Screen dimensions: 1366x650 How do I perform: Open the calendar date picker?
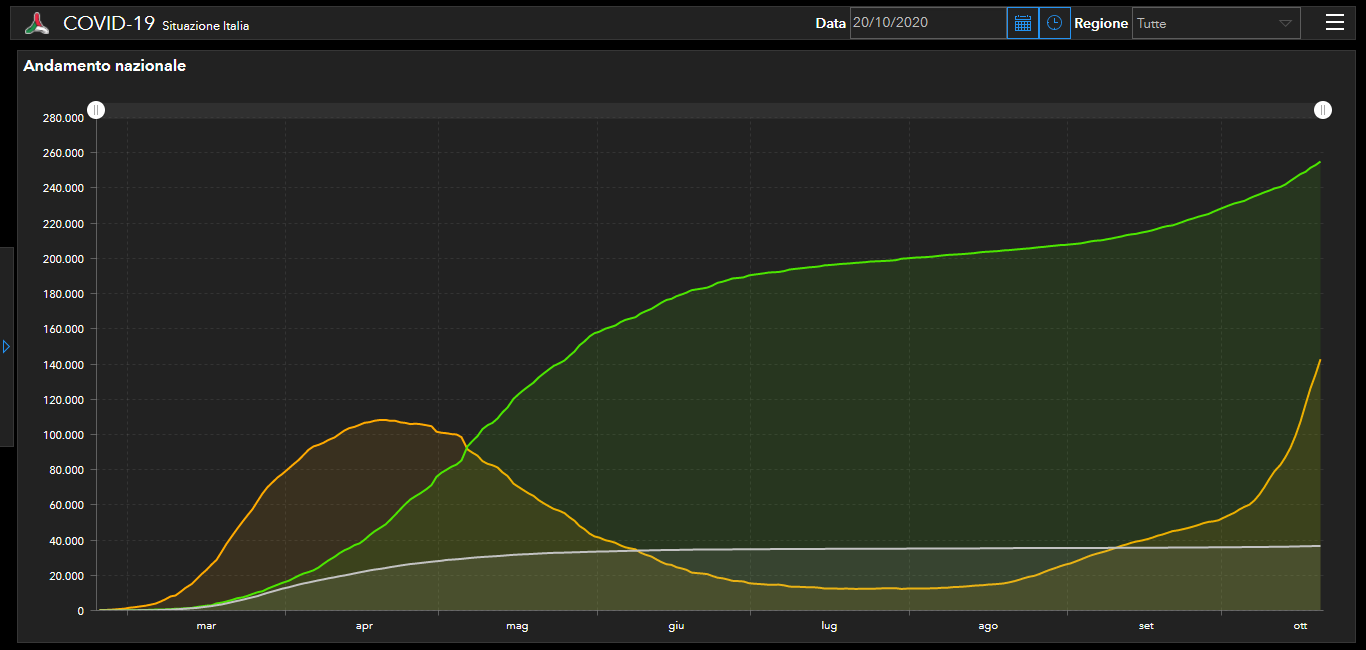point(1022,23)
